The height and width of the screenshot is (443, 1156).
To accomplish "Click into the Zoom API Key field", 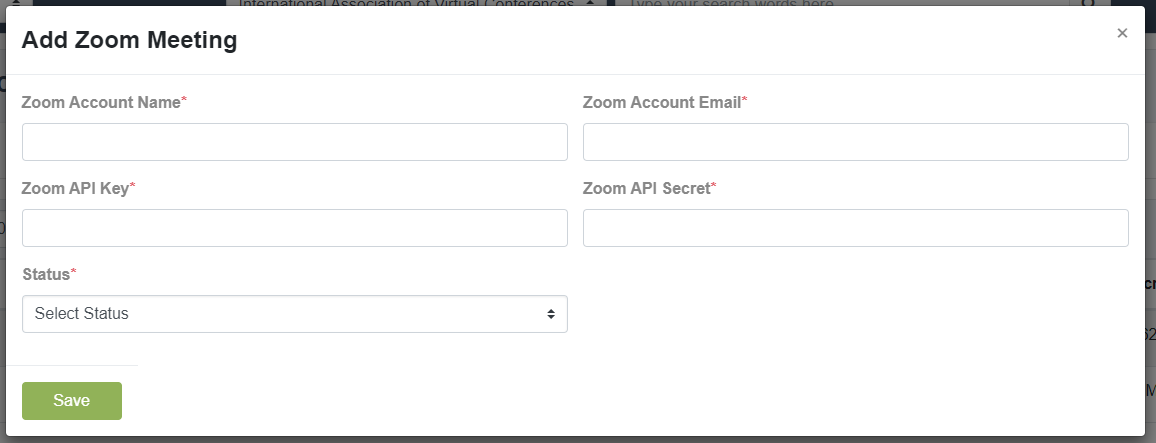I will click(x=295, y=228).
